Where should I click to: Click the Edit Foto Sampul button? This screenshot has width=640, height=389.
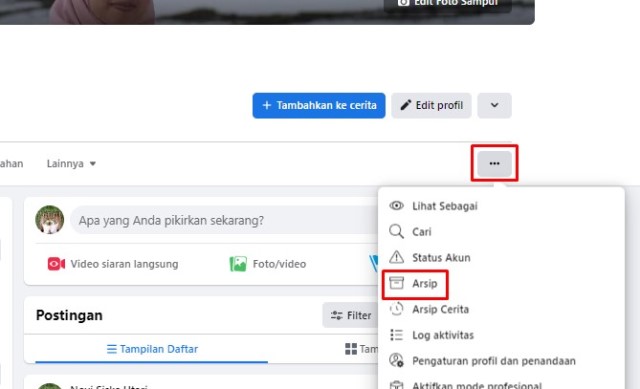tap(448, 3)
